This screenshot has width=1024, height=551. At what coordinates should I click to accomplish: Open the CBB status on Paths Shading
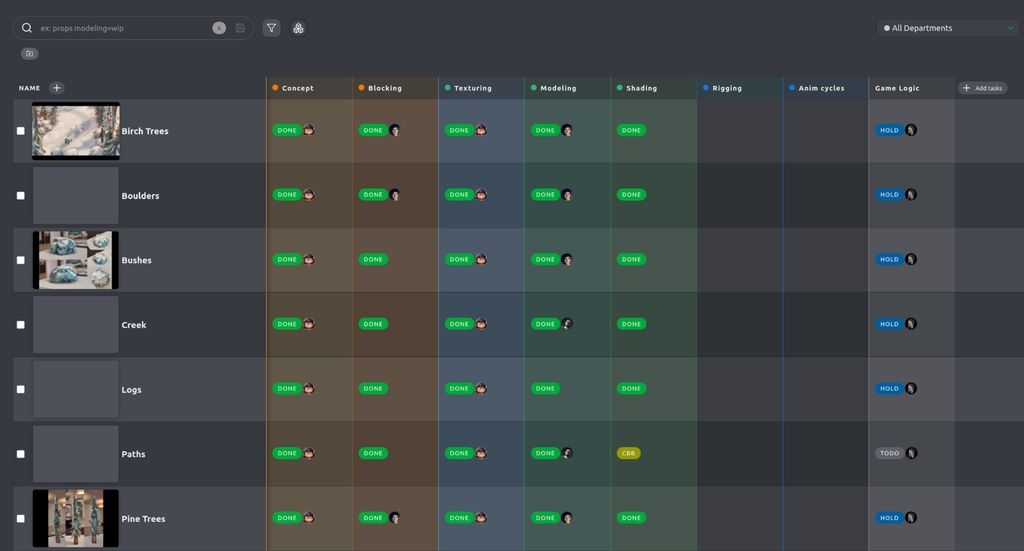(x=628, y=453)
